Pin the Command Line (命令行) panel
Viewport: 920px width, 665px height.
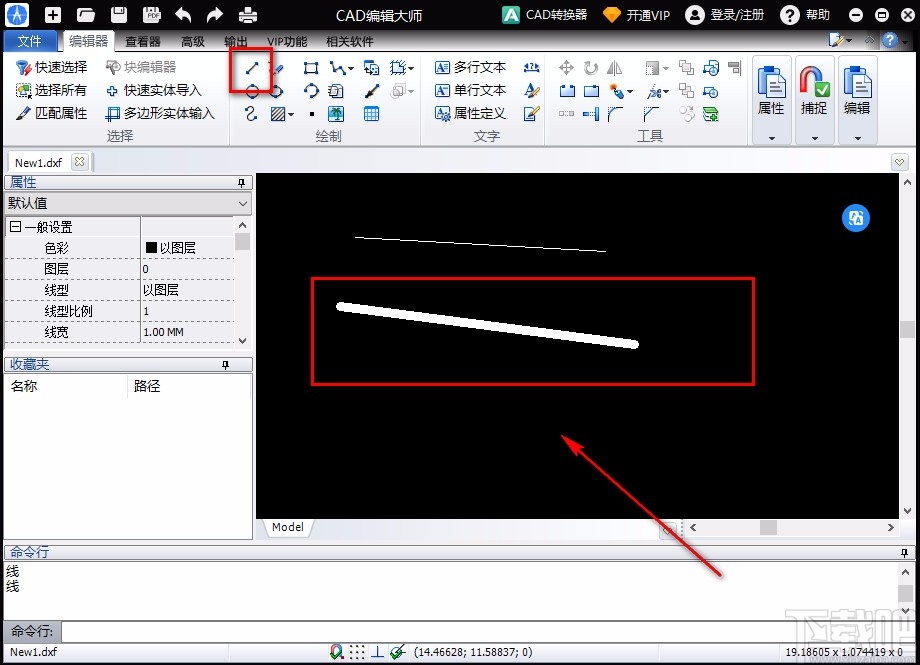[904, 553]
